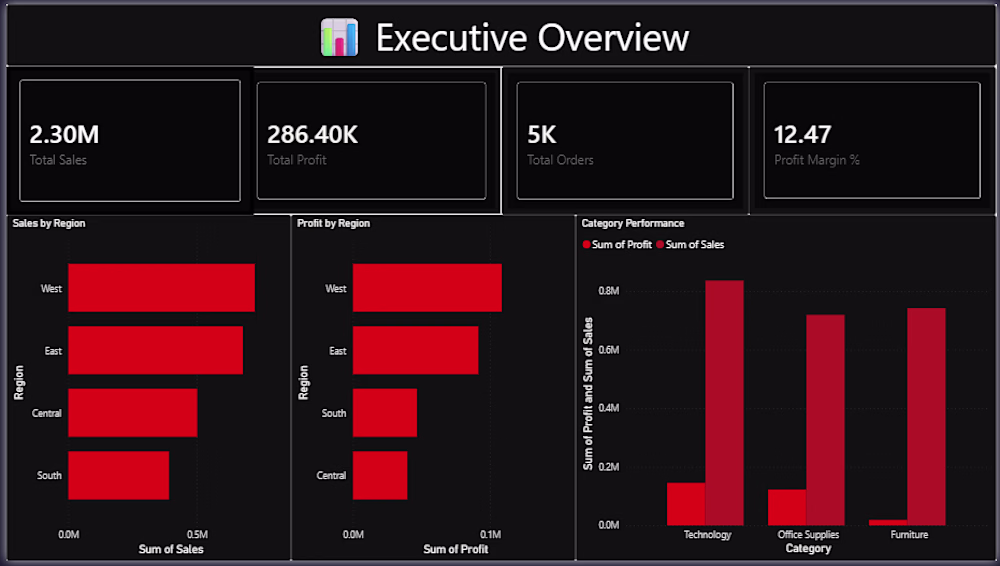Click the West bar in Sales by Region

click(x=161, y=288)
